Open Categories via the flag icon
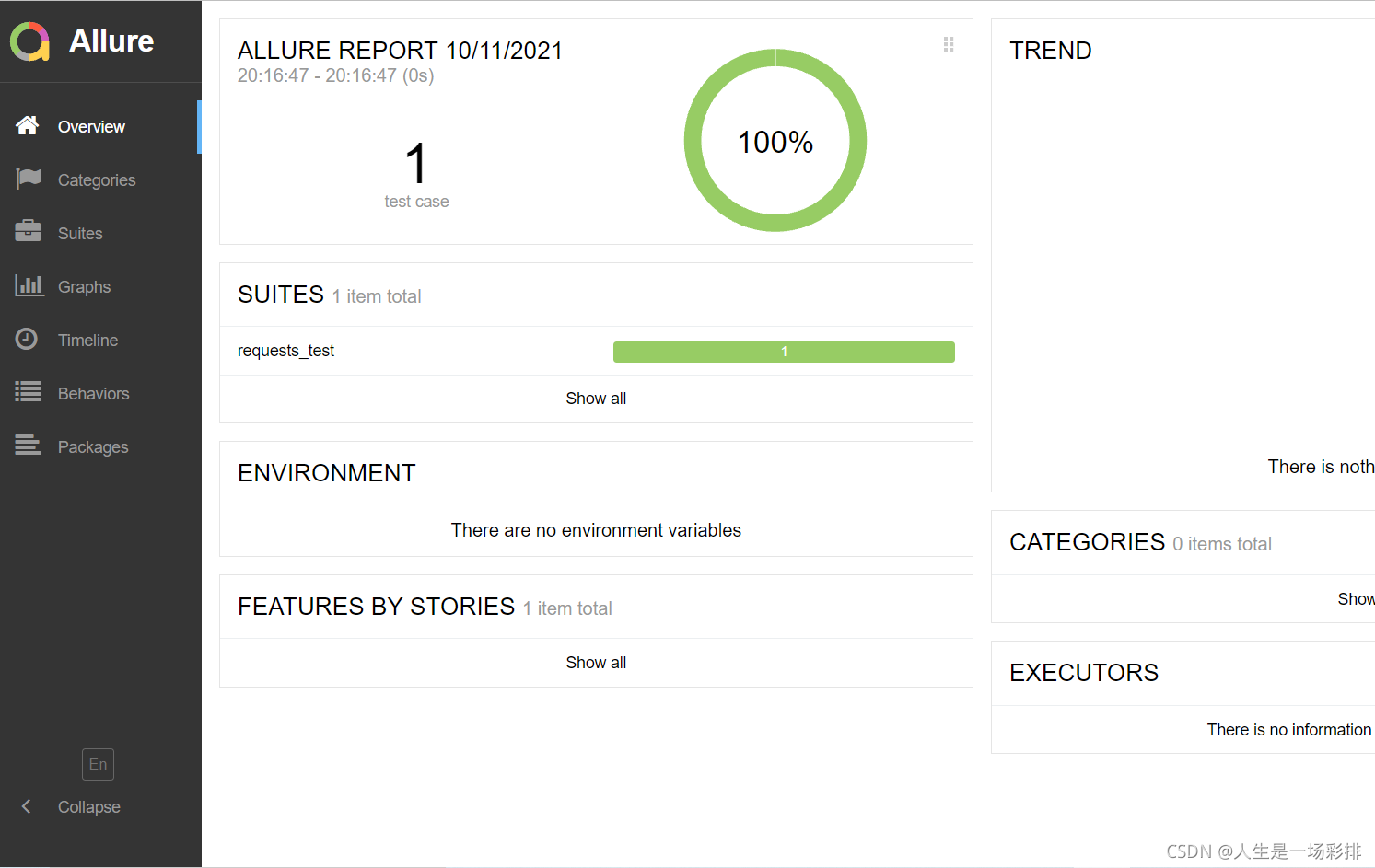 point(29,179)
